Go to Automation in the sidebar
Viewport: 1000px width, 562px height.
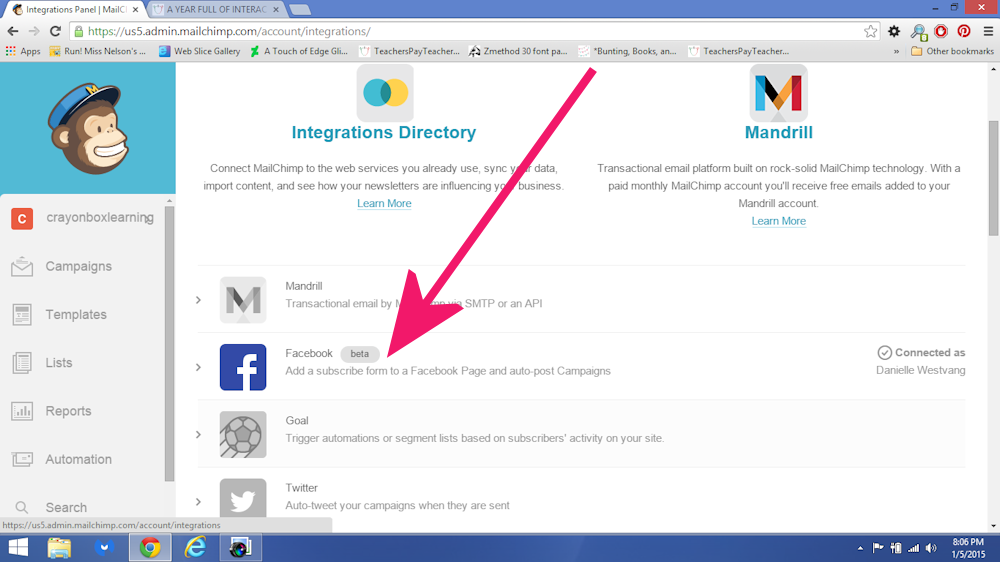[x=78, y=459]
